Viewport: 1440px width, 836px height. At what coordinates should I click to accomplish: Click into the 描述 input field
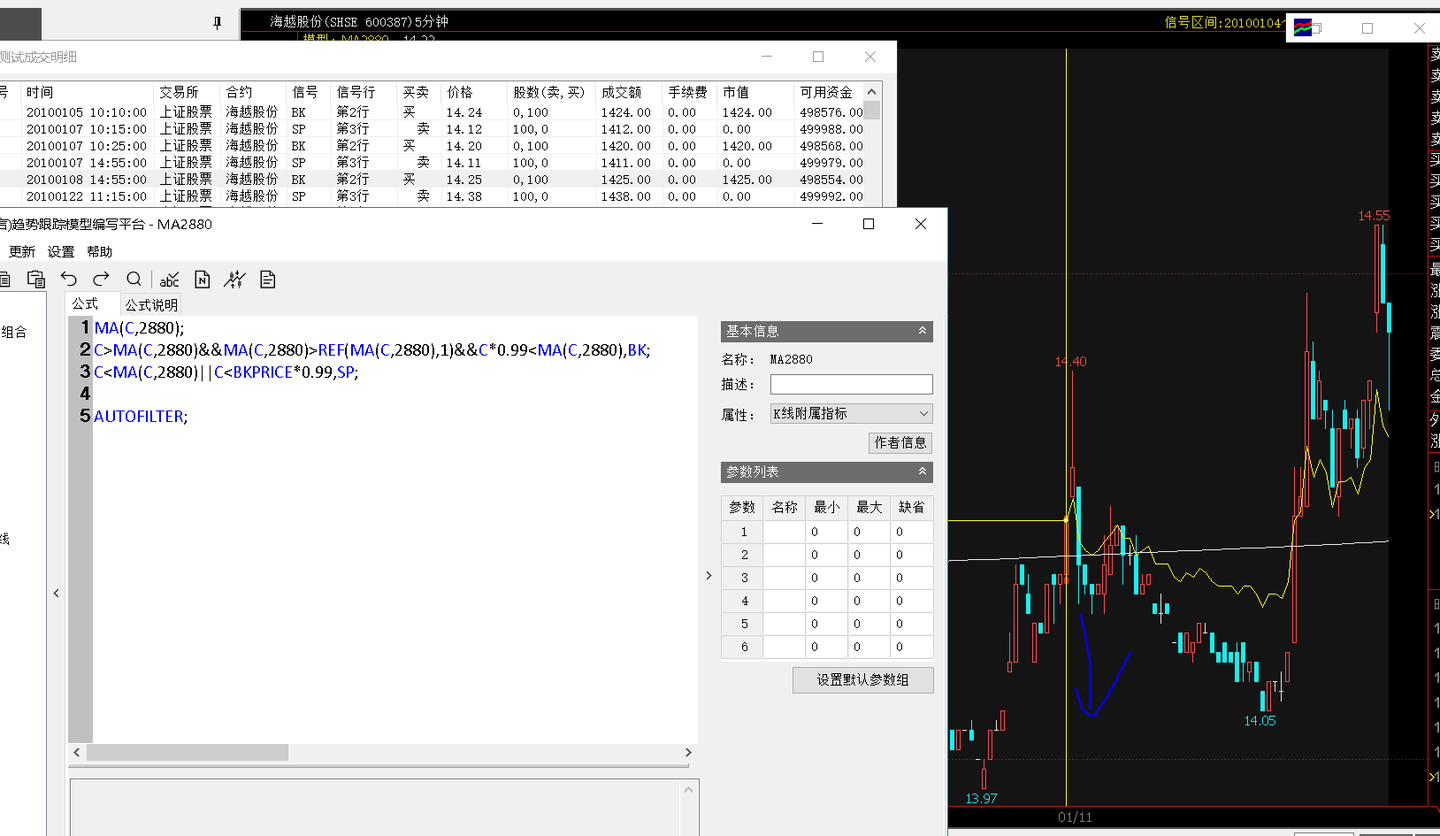tap(851, 384)
